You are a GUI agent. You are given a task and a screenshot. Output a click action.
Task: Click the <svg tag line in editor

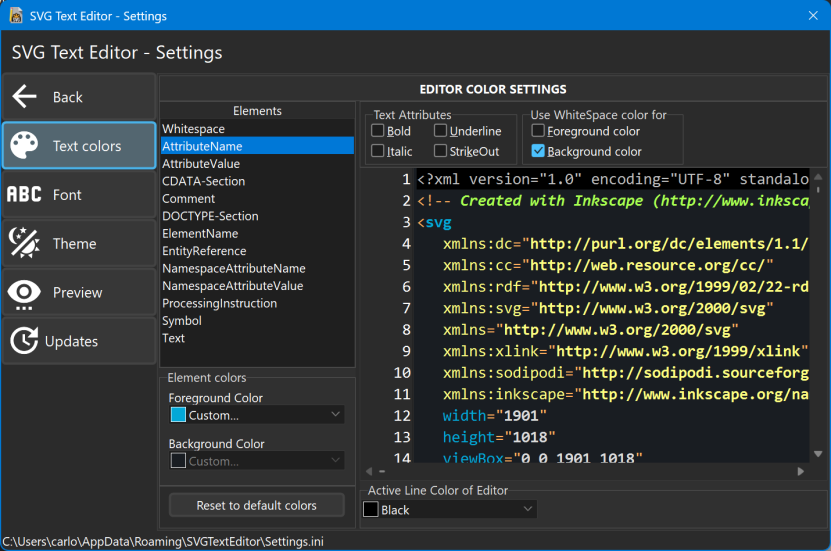(435, 223)
